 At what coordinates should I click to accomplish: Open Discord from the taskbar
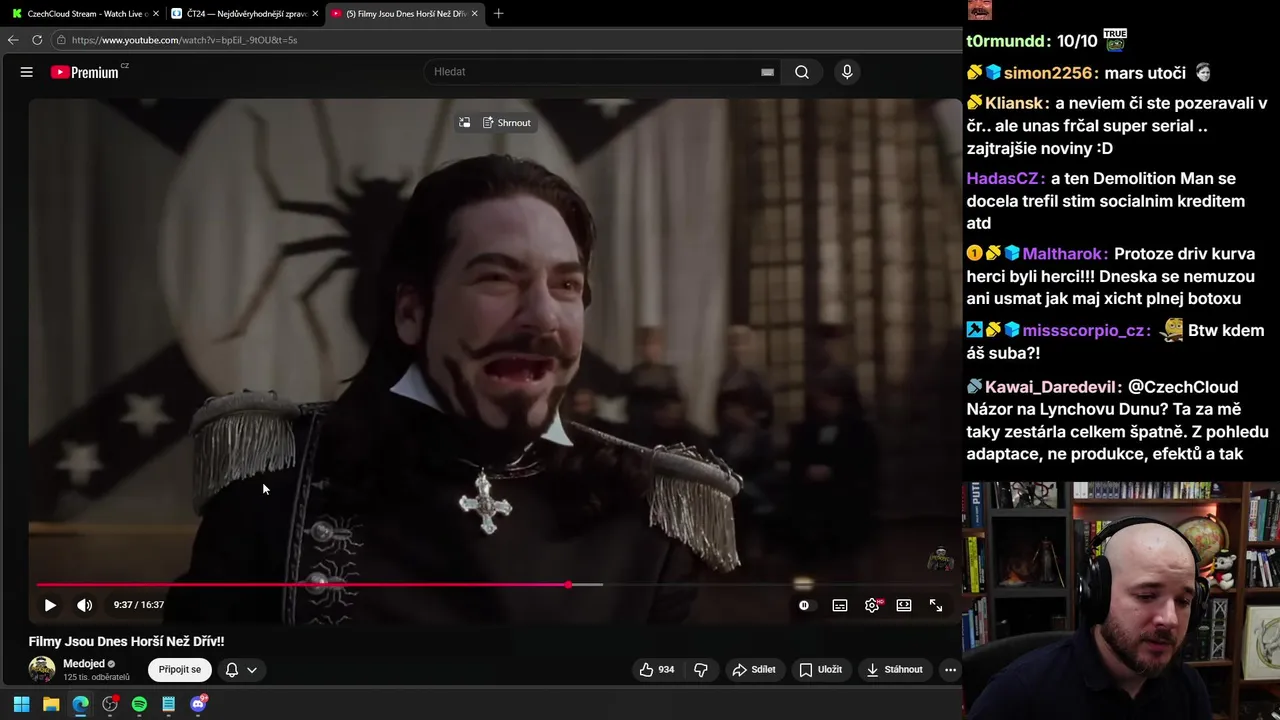pyautogui.click(x=198, y=704)
